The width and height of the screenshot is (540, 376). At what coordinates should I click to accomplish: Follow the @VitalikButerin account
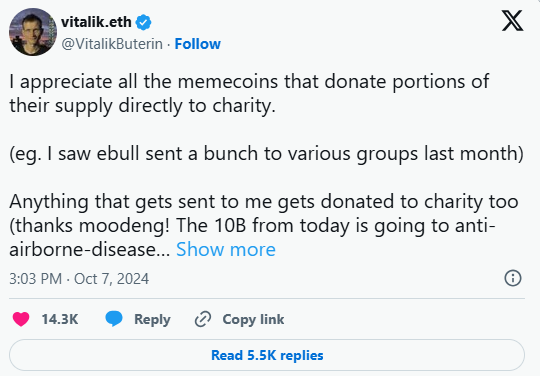pyautogui.click(x=197, y=44)
